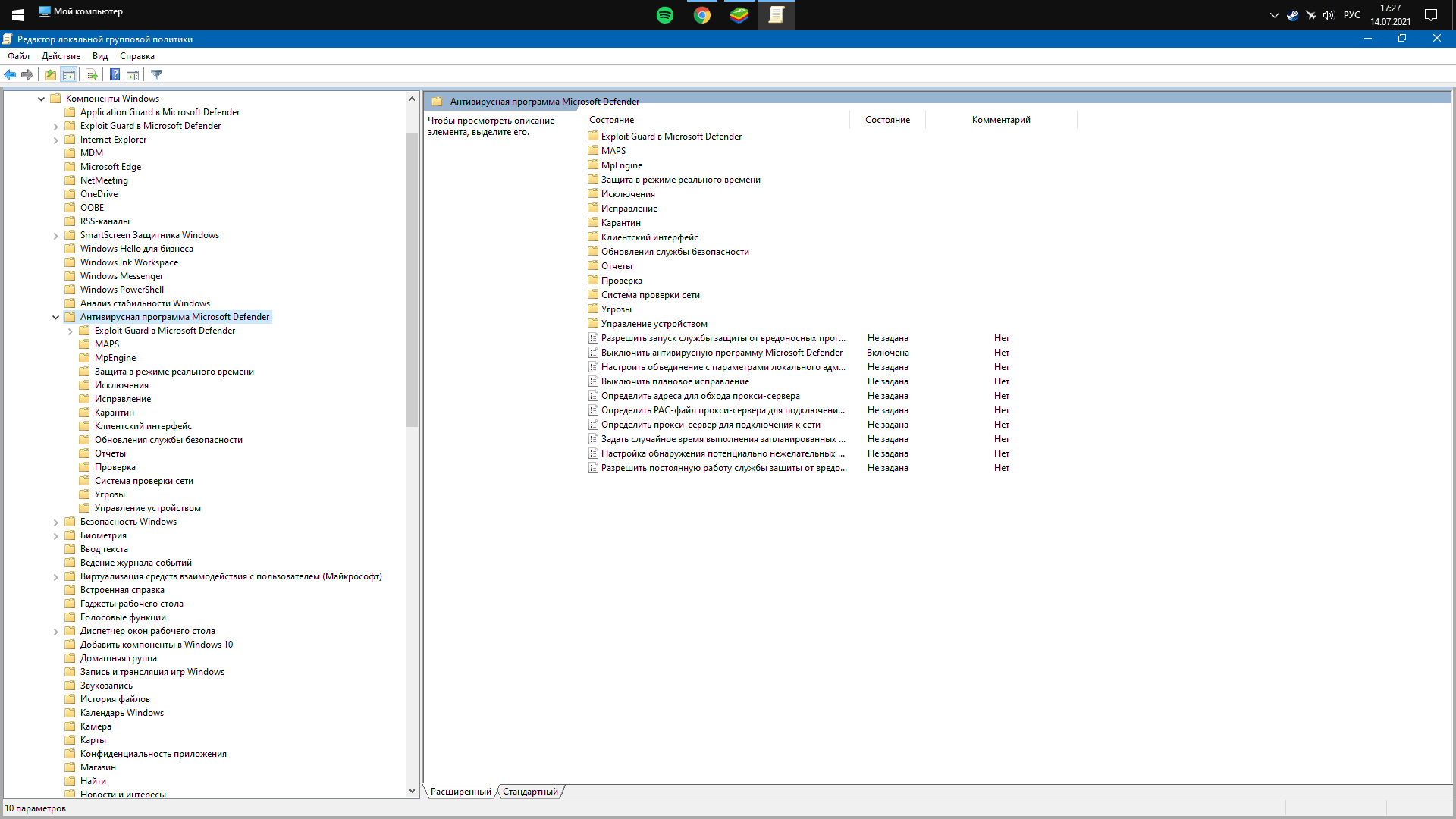Click the Steam icon in system tray
The image size is (1456, 819).
point(1292,15)
